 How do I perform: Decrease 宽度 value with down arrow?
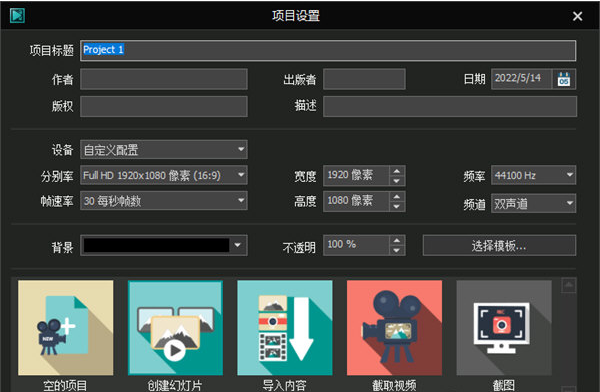397,180
